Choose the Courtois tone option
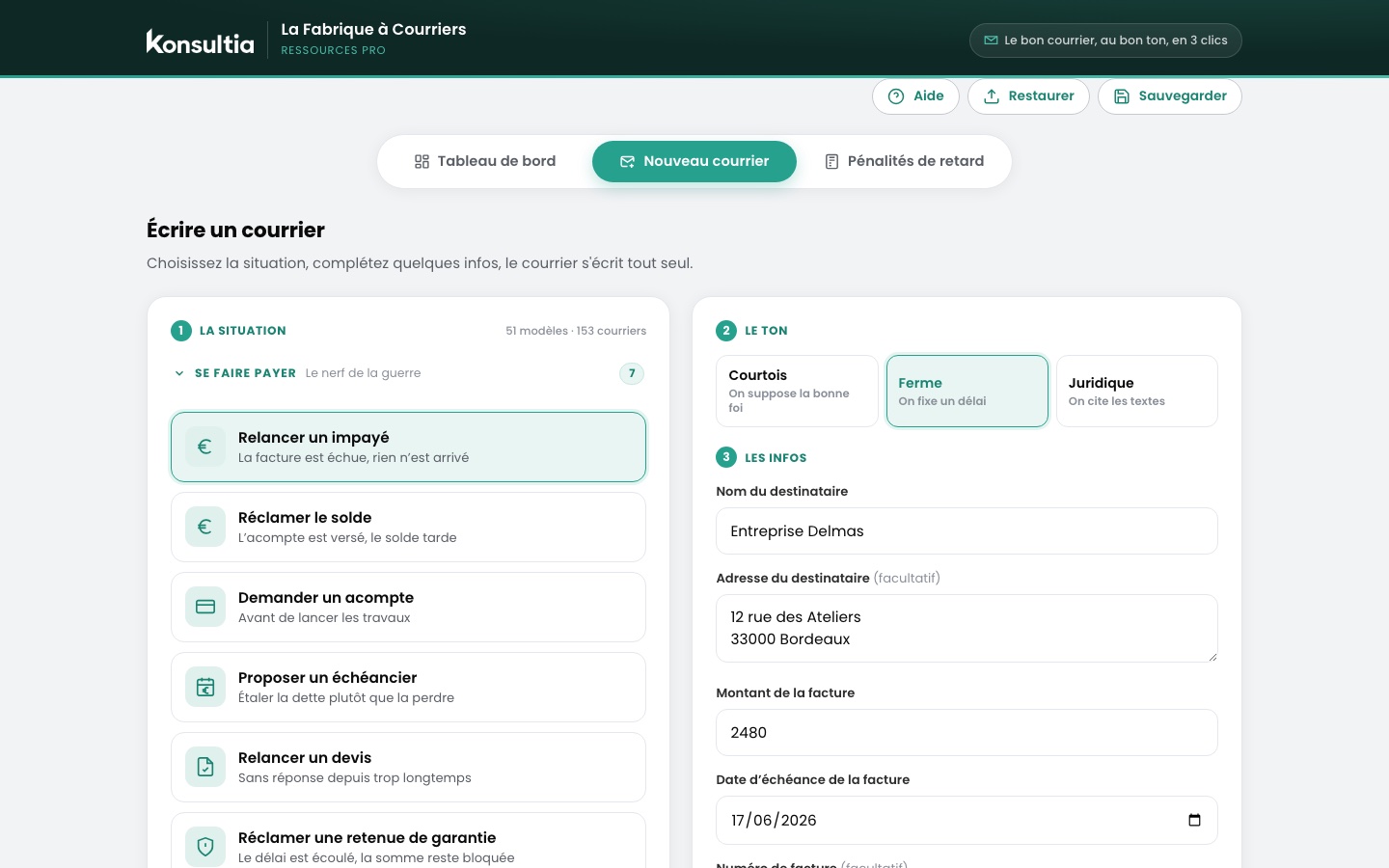Image resolution: width=1389 pixels, height=868 pixels. [797, 391]
